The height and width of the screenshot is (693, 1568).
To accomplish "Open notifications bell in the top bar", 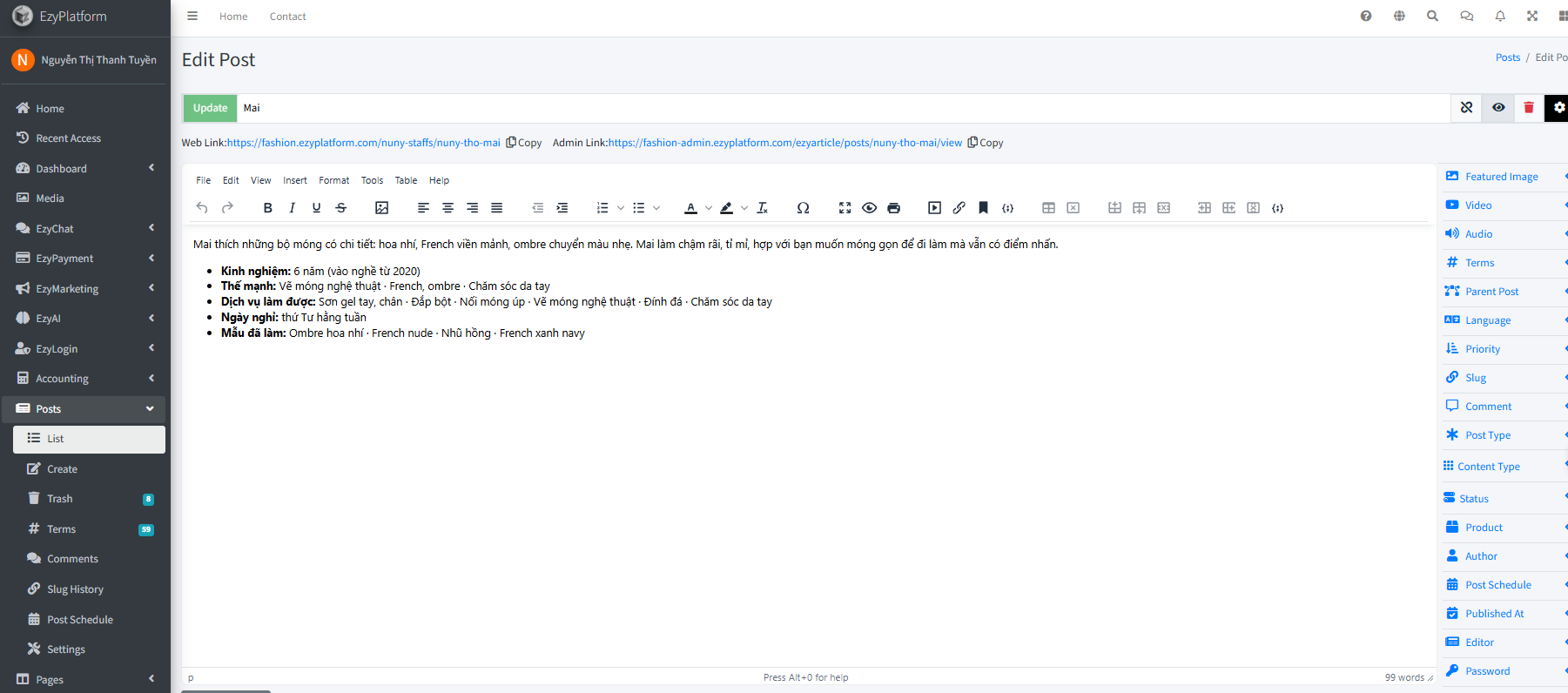I will click(x=1500, y=16).
